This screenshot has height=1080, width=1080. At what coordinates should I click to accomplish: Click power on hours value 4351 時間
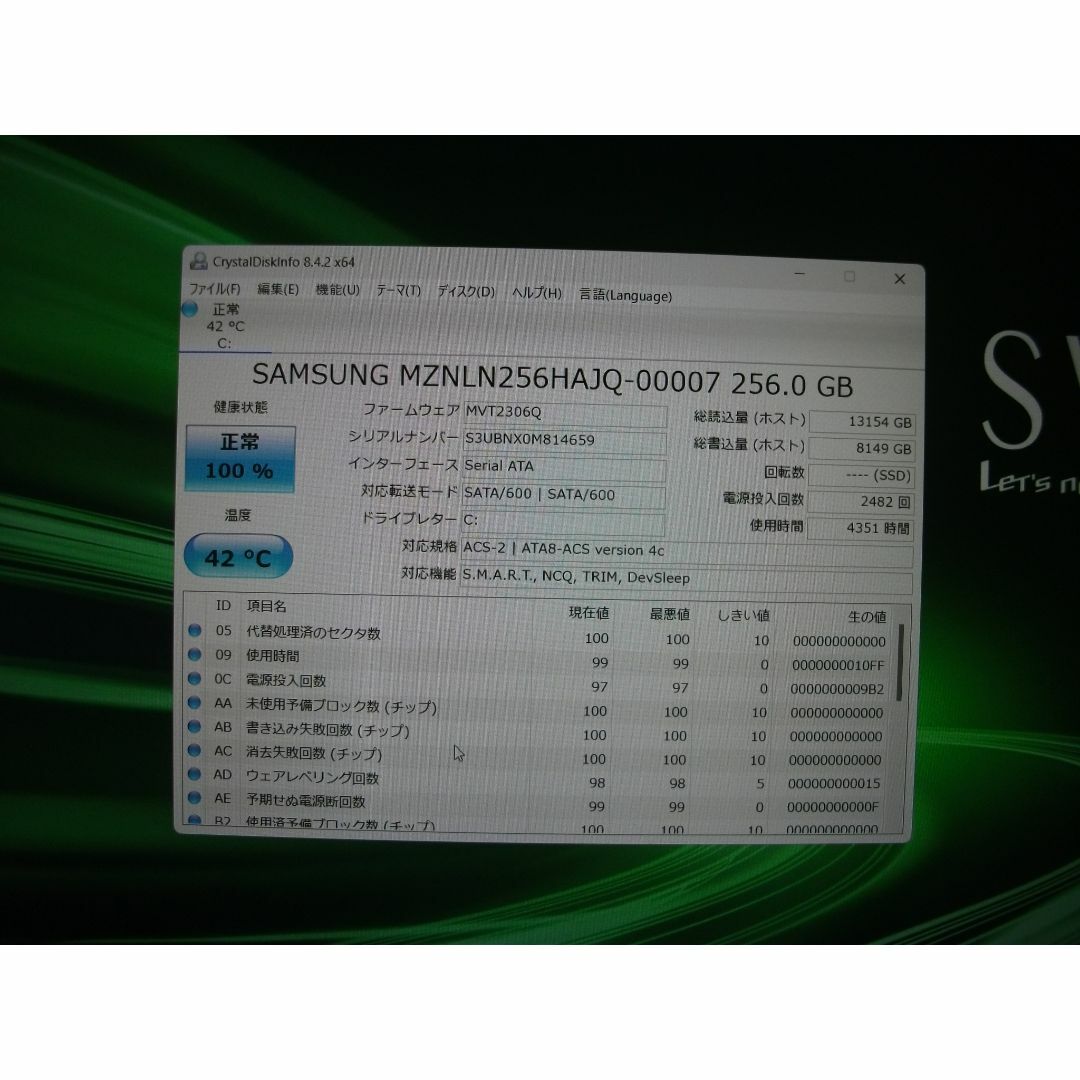860,529
